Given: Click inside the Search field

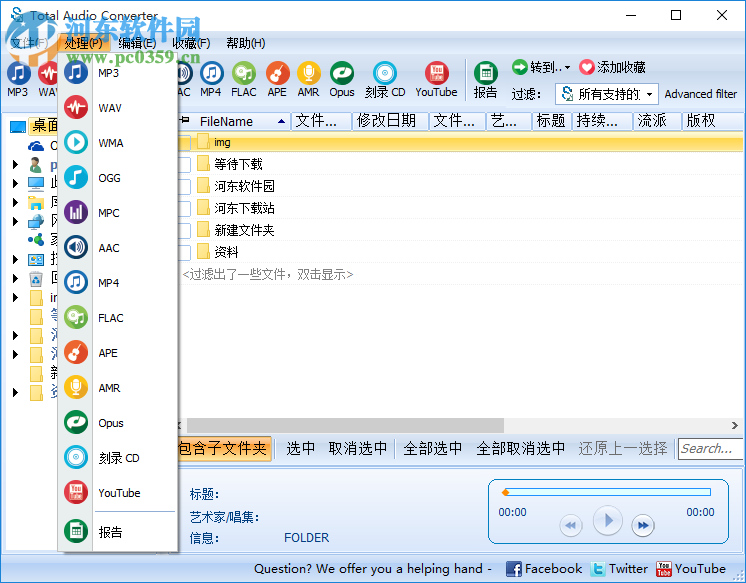Looking at the screenshot, I should pos(710,449).
